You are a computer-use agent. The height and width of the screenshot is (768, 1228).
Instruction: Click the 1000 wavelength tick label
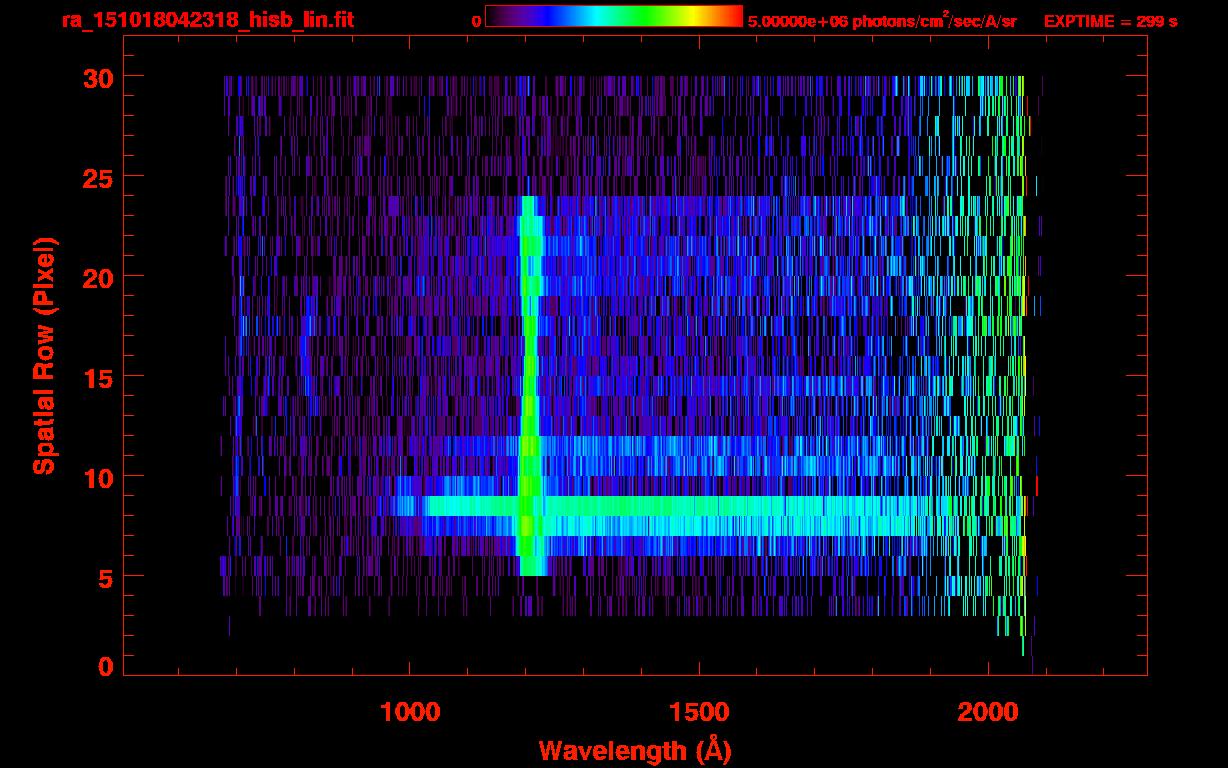click(409, 712)
